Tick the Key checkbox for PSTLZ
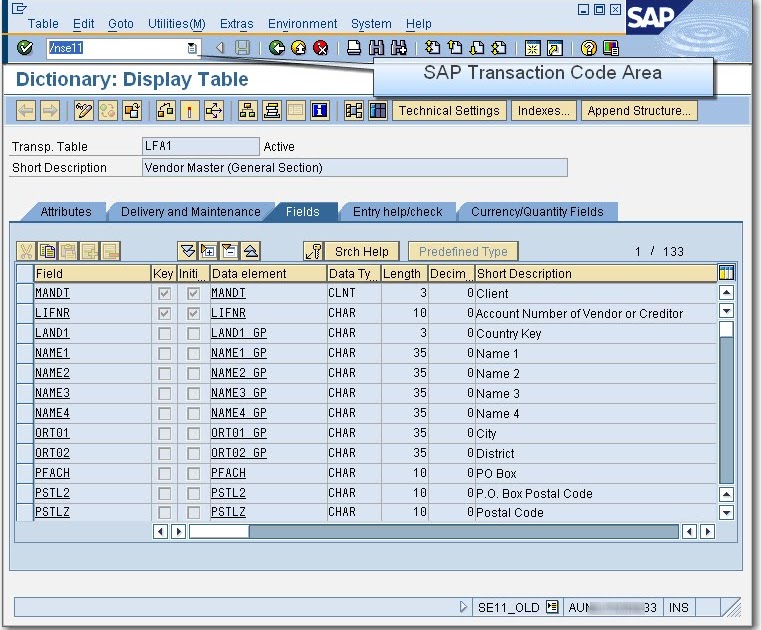Viewport: 761px width, 630px height. point(164,512)
